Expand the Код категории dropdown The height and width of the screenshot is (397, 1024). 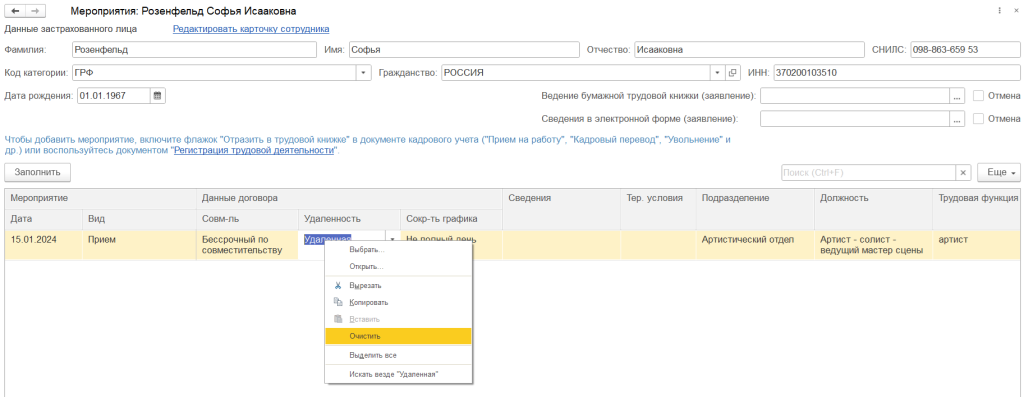364,72
